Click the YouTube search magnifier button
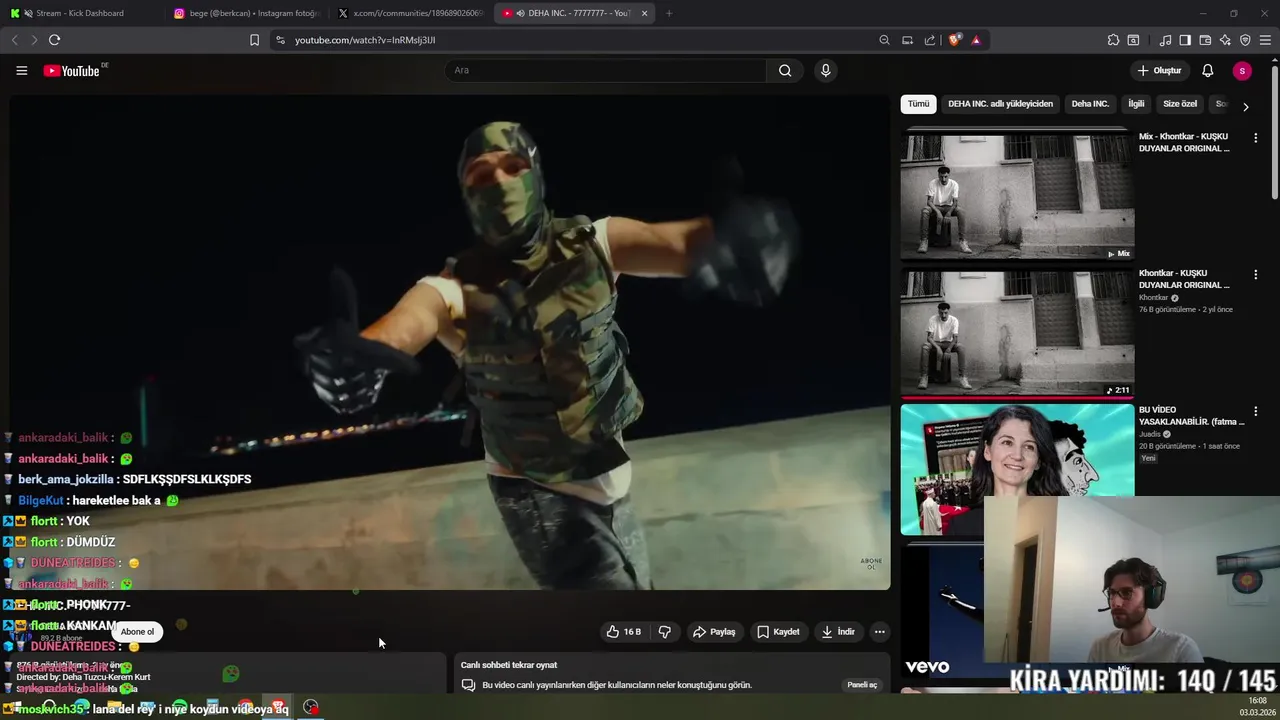 785,70
